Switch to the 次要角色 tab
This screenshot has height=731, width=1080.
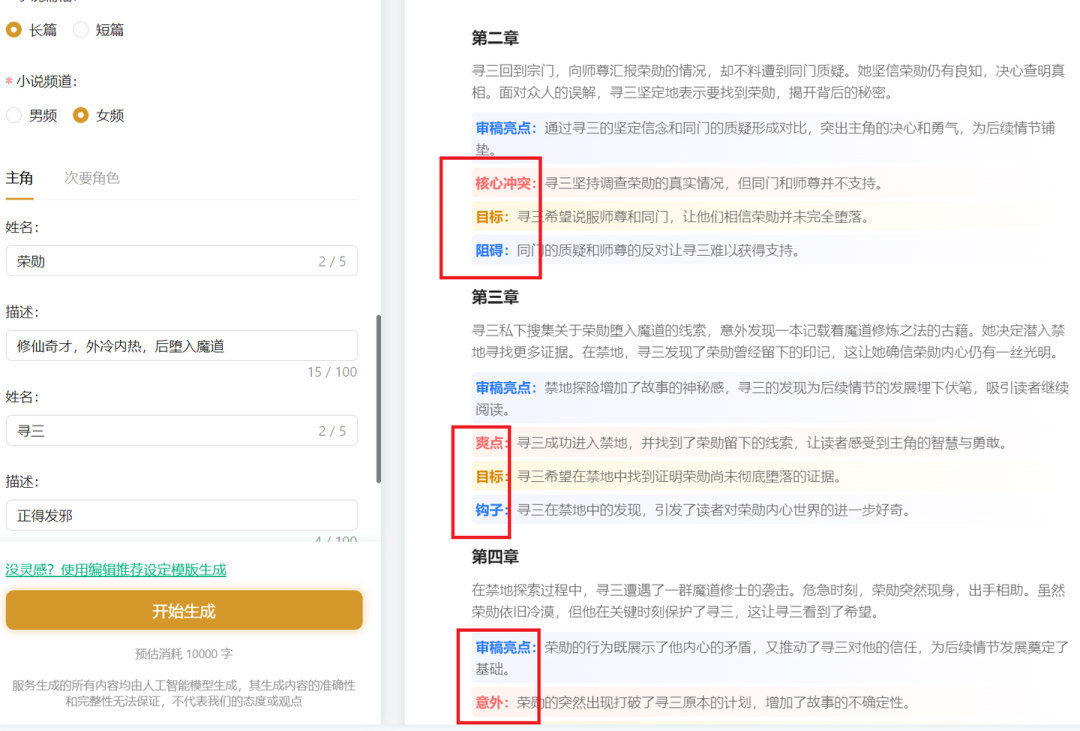pyautogui.click(x=90, y=178)
